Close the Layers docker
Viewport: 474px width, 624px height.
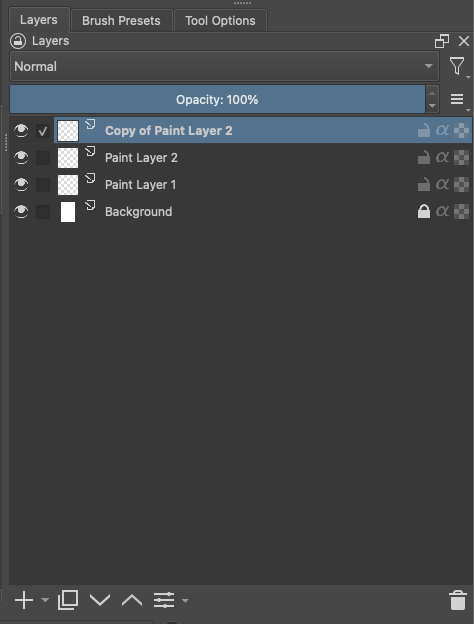point(464,41)
